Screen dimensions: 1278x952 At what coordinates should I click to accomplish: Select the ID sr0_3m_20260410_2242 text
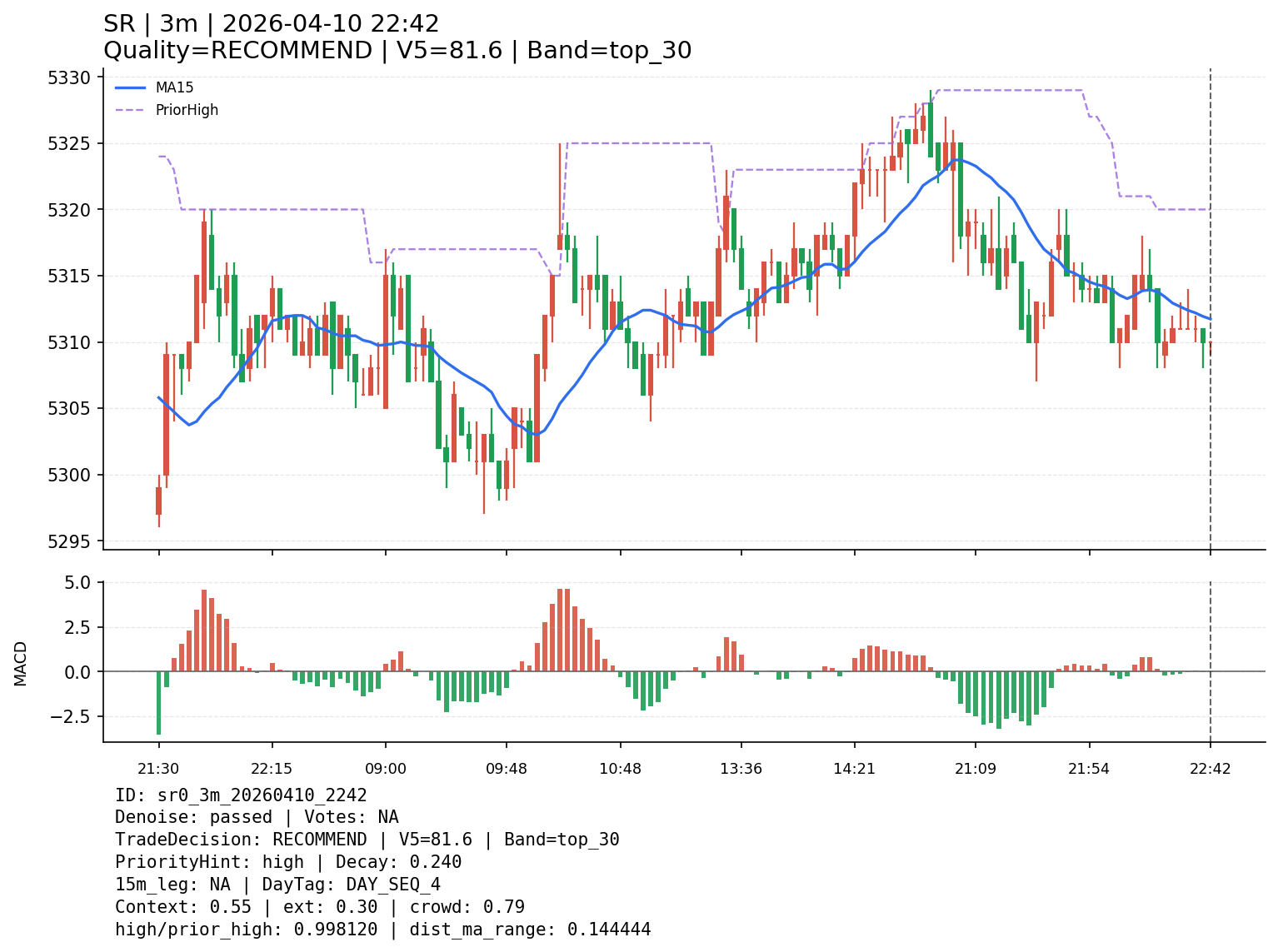click(241, 795)
